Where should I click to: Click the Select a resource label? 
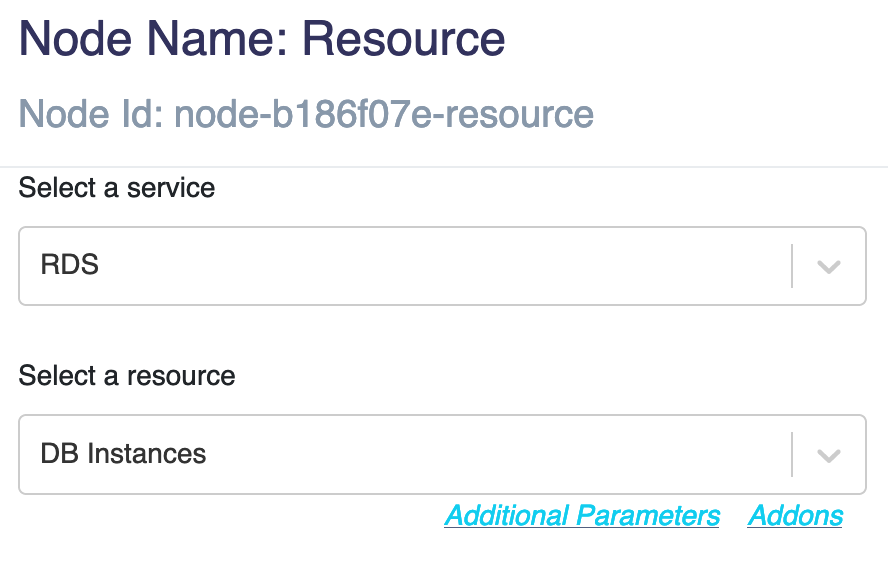click(x=127, y=375)
